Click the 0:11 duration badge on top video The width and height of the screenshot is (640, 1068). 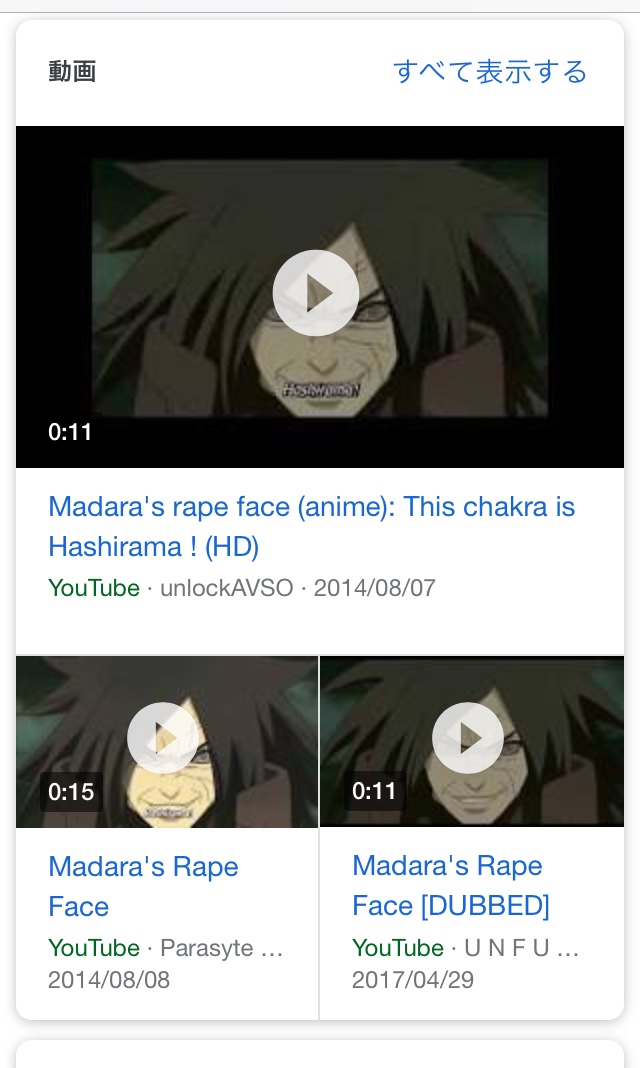(69, 432)
